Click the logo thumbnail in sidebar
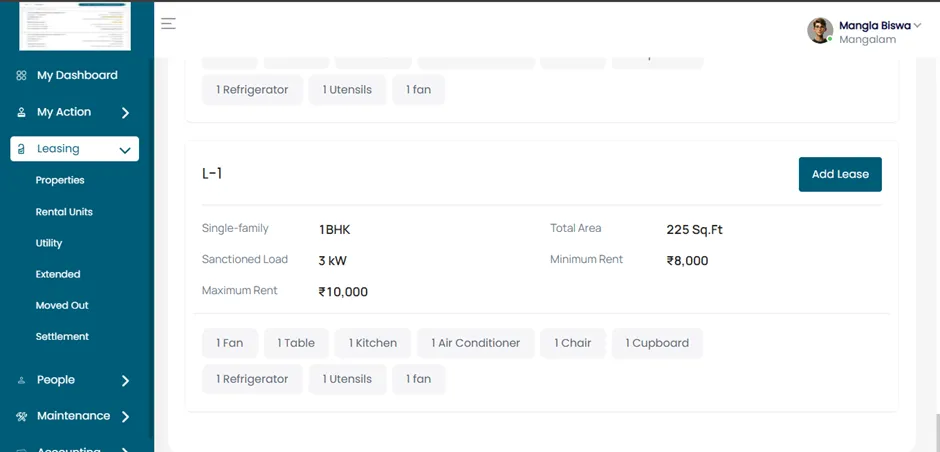This screenshot has height=452, width=940. 75,26
